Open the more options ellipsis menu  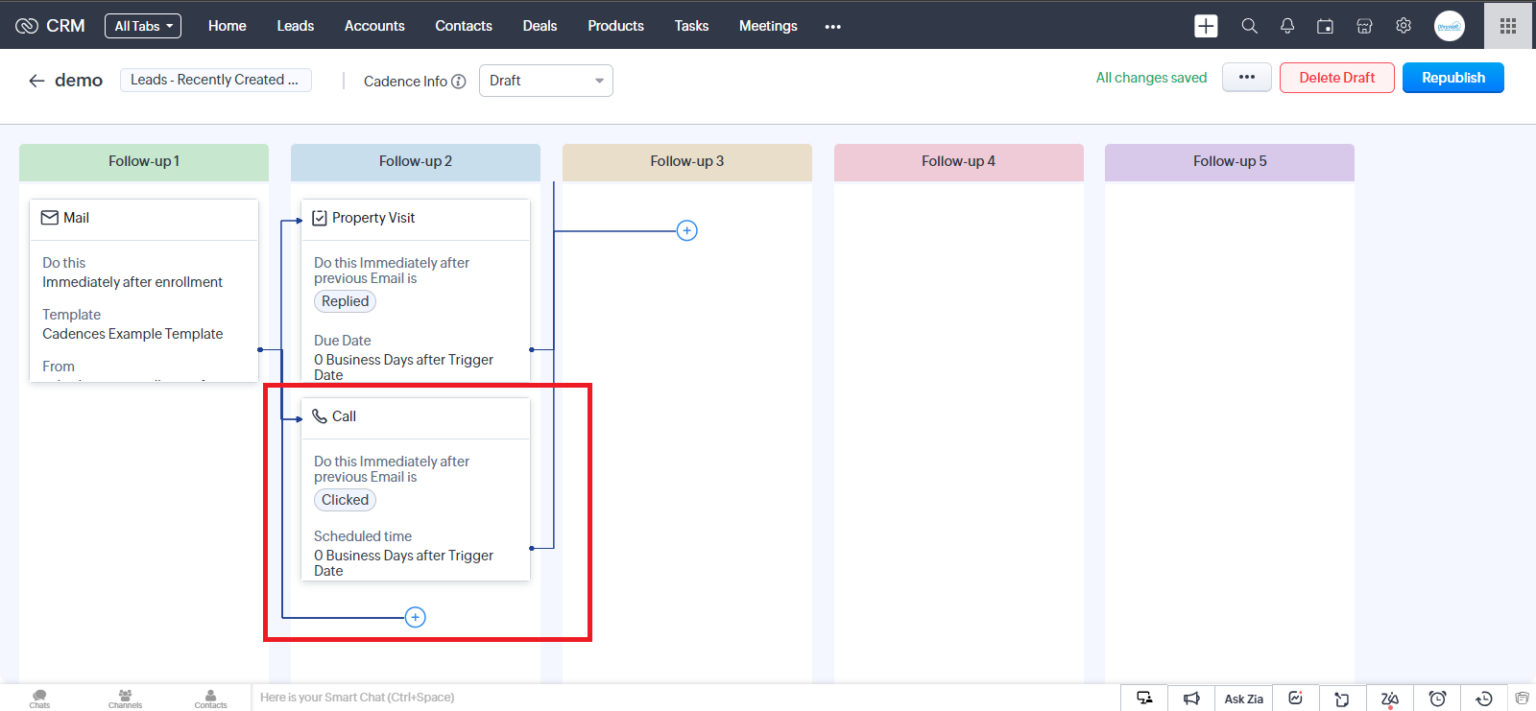1246,77
